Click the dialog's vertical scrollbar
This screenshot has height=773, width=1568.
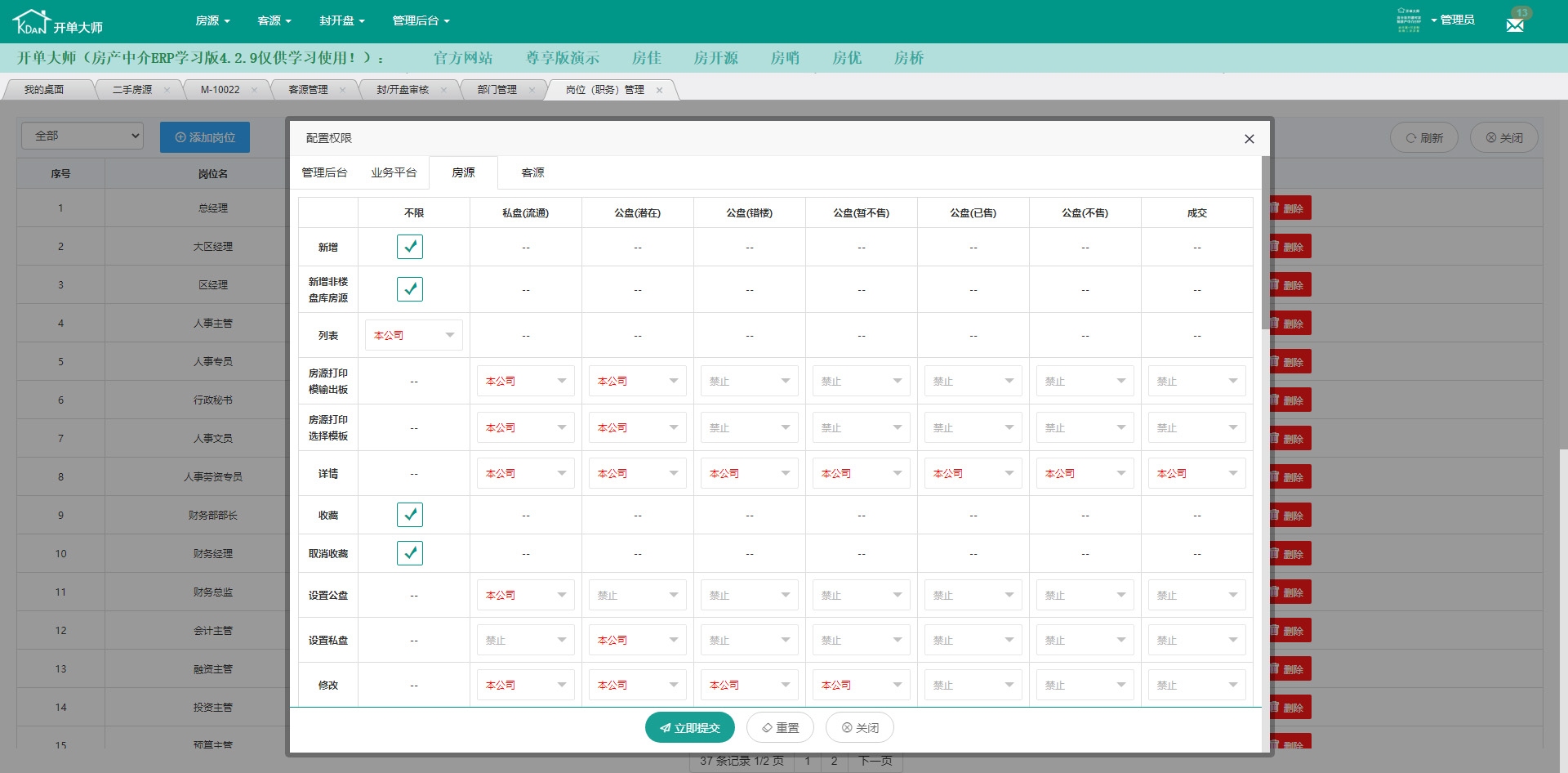click(1266, 243)
